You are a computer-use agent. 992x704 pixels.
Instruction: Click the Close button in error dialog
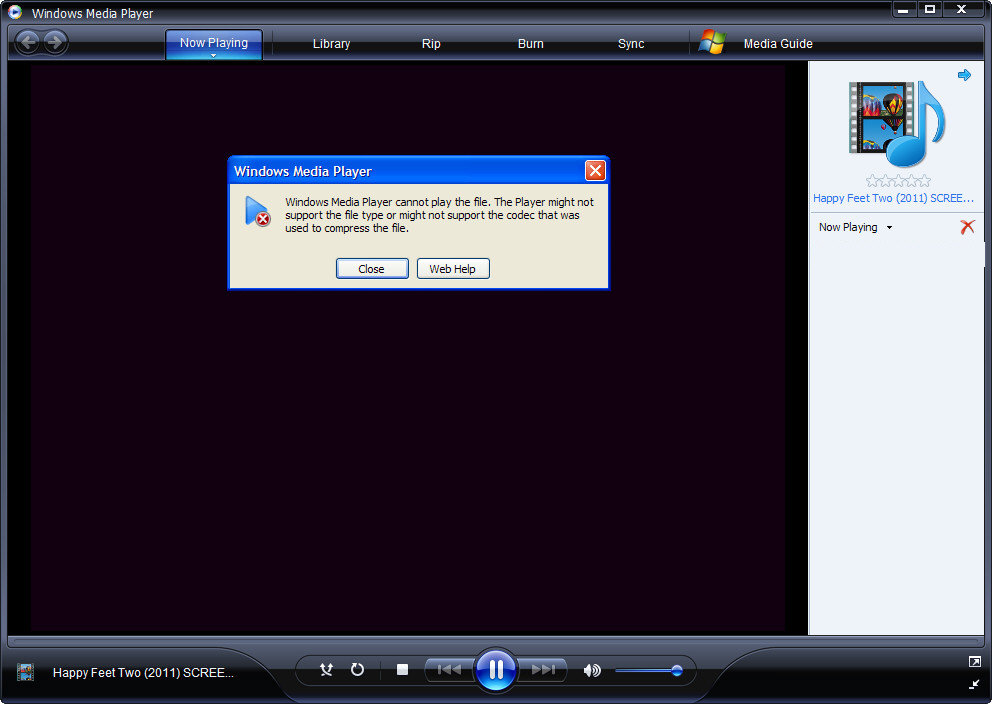(x=372, y=269)
